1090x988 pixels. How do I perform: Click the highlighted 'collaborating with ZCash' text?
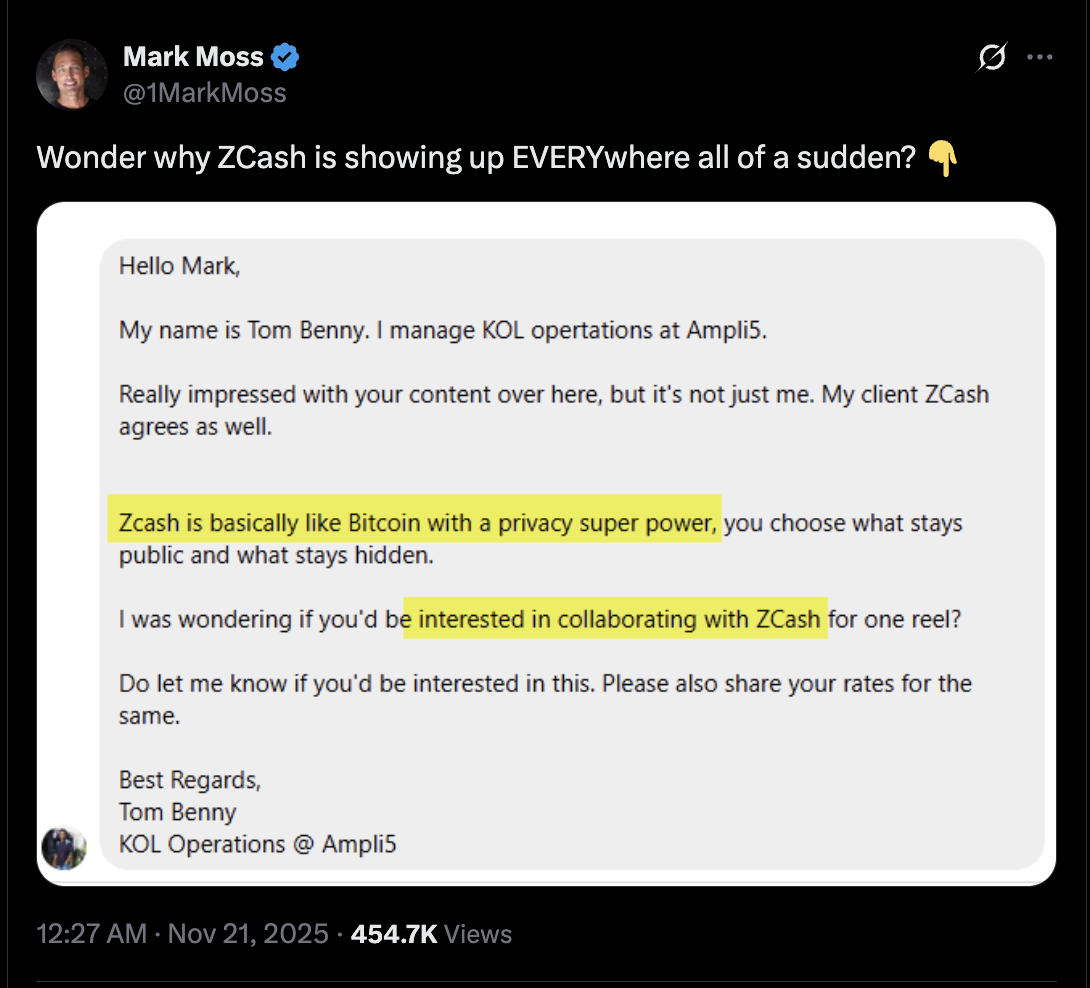(615, 619)
